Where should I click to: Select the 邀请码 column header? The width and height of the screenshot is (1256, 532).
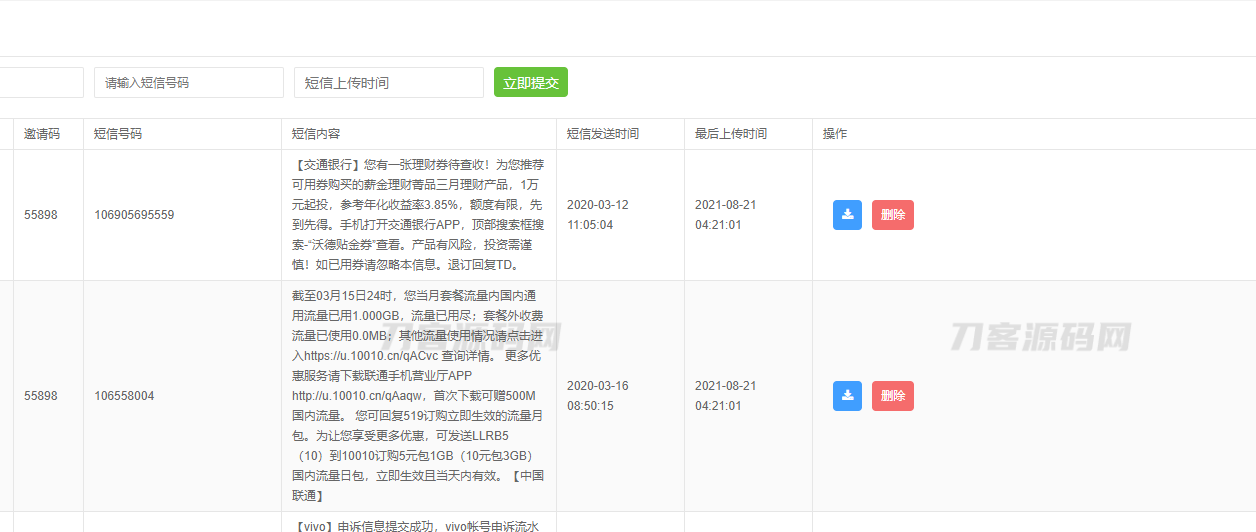tap(42, 134)
